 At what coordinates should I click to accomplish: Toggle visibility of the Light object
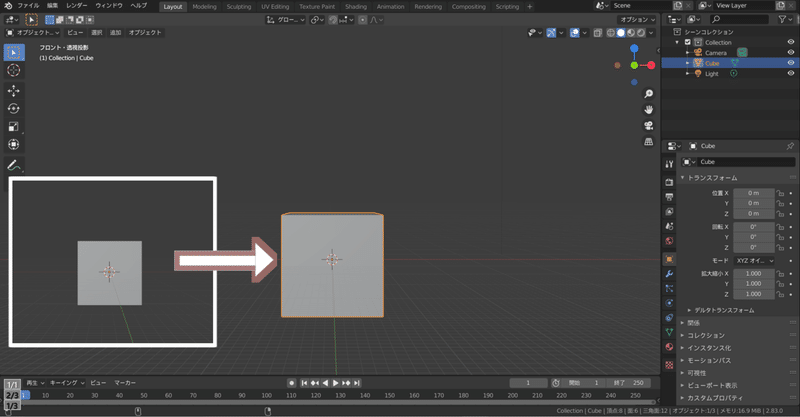790,73
